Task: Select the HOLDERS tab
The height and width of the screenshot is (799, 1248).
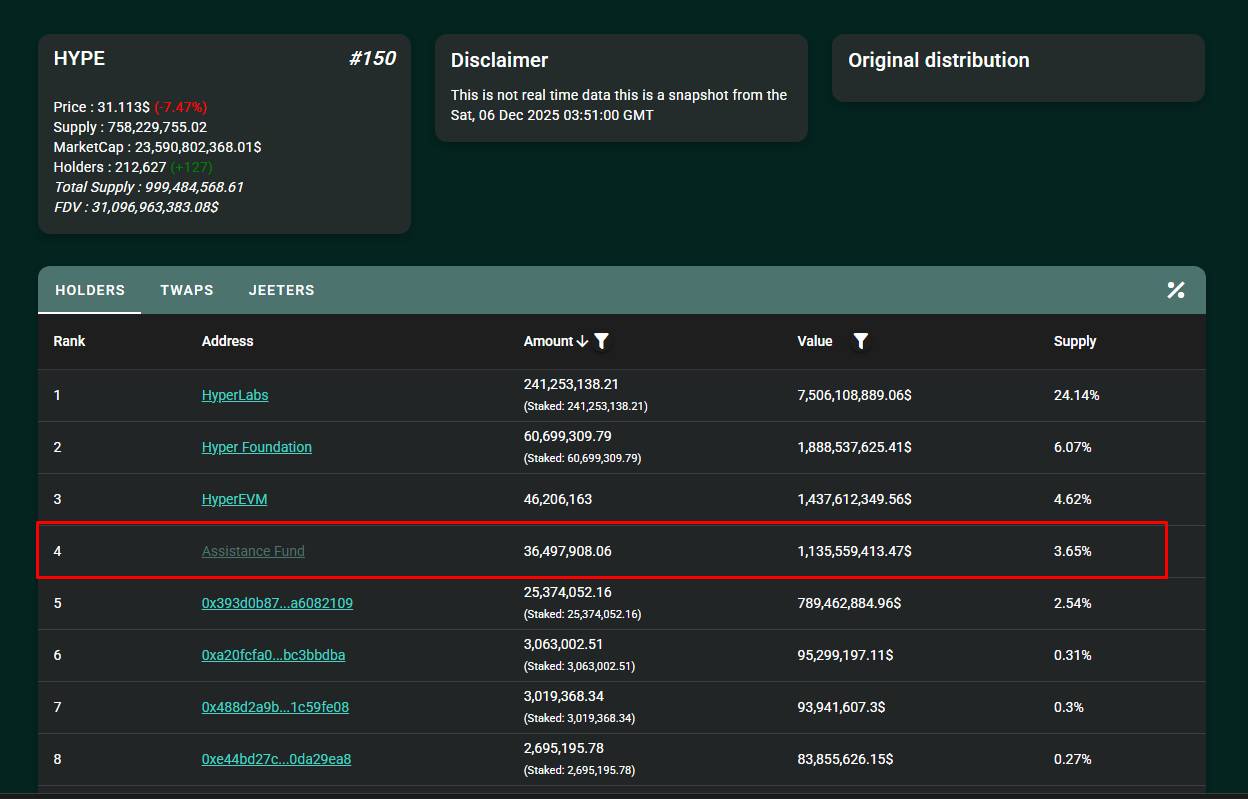Action: point(90,290)
